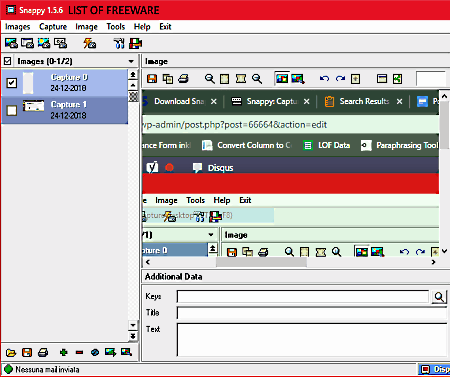This screenshot has height=377, width=450.
Task: Click the fourth capture icon in main toolbar
Action: click(60, 43)
